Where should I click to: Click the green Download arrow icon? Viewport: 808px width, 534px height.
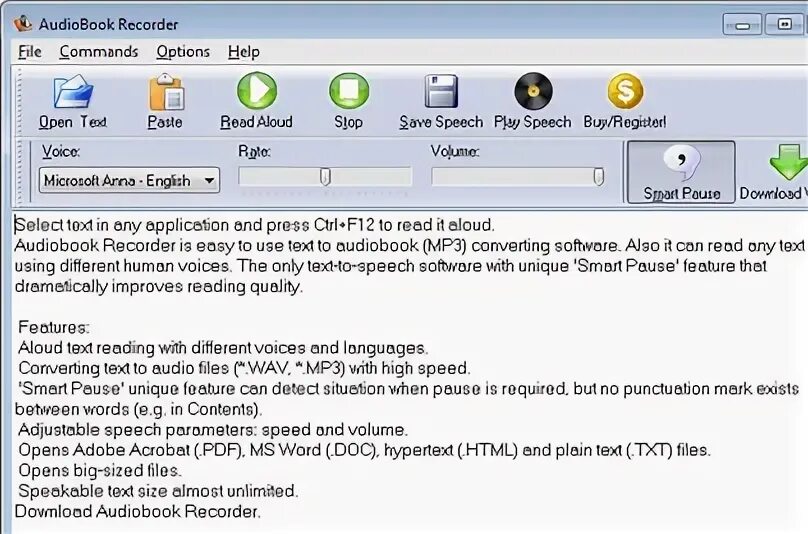(x=789, y=161)
